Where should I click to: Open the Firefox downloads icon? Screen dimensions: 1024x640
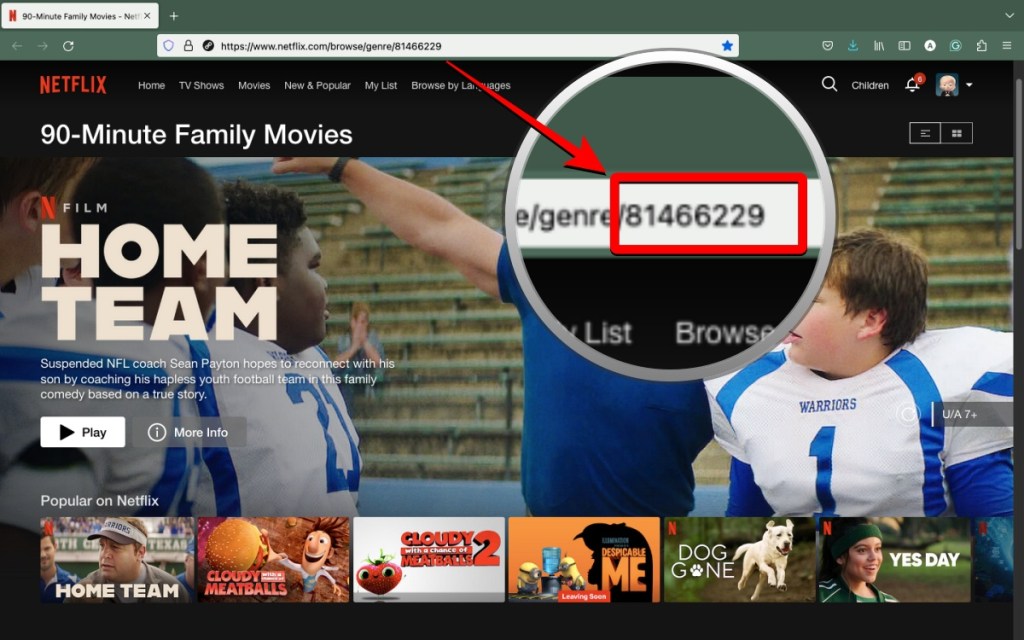[x=852, y=45]
